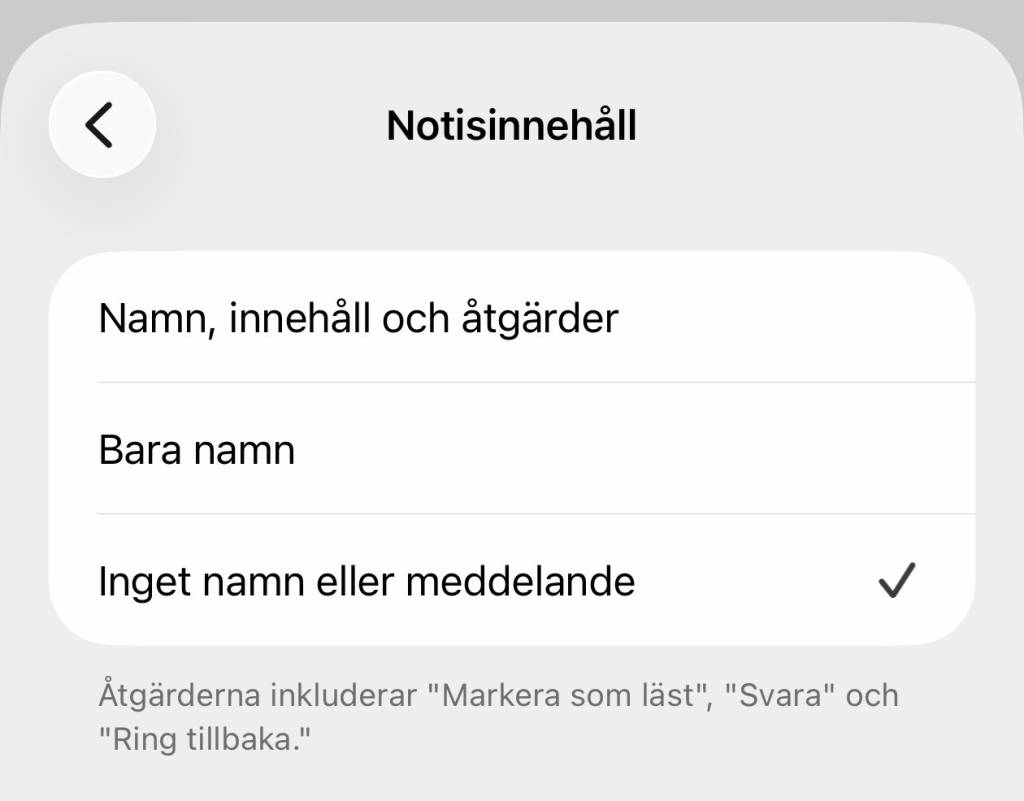Choose the "Bara namn" option
The height and width of the screenshot is (801, 1024).
pos(197,450)
